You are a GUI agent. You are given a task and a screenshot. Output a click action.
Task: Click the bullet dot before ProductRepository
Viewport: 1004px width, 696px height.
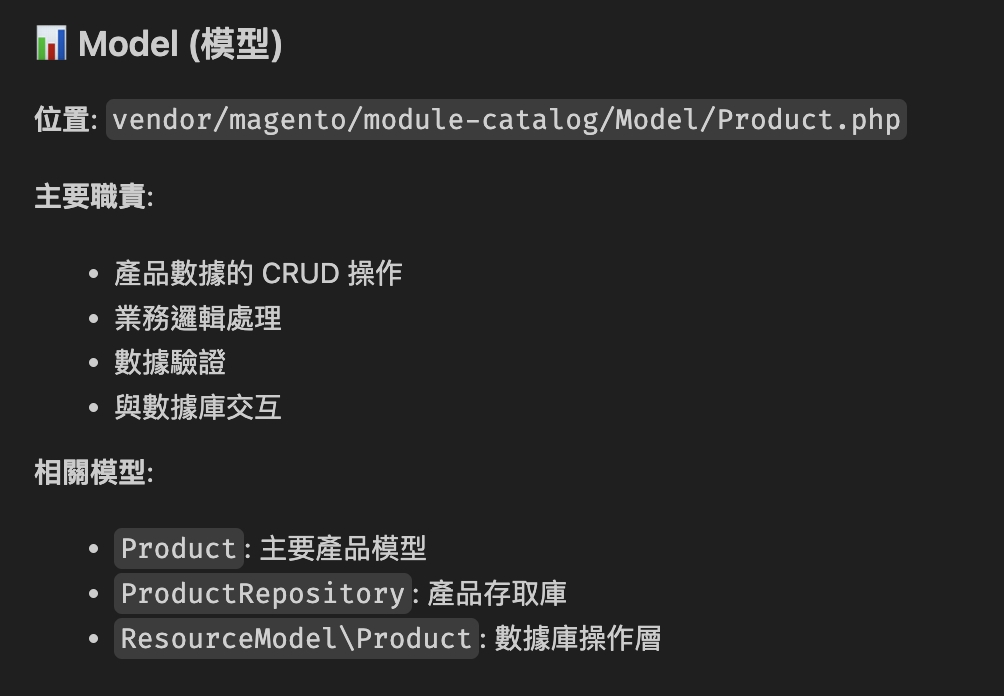point(93,594)
